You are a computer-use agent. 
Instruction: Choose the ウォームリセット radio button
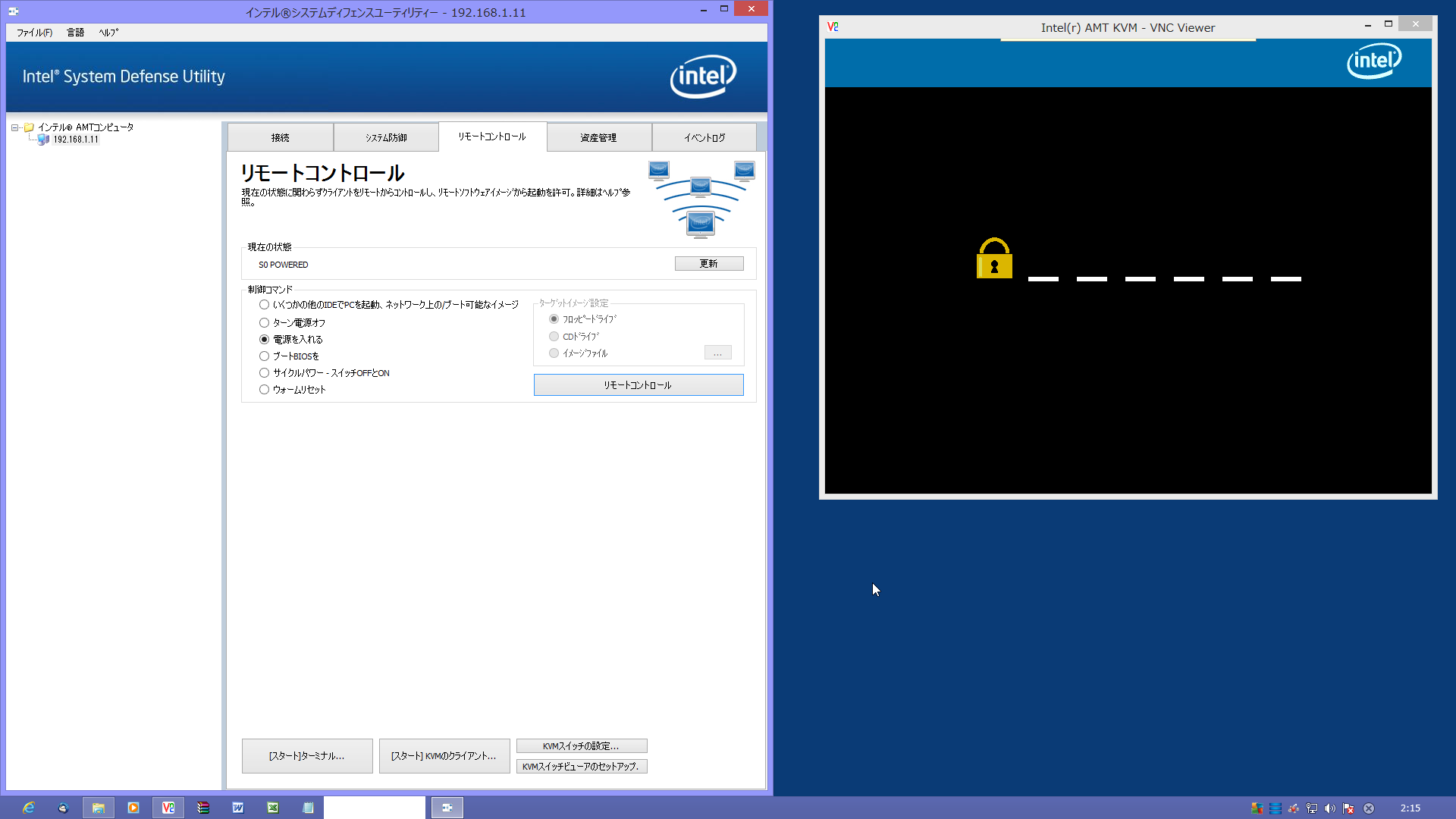coord(264,390)
